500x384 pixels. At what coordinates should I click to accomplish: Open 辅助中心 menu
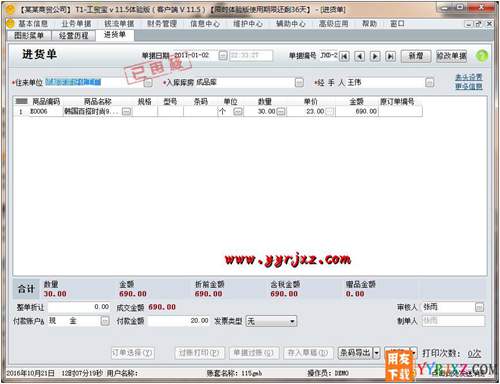[x=291, y=24]
